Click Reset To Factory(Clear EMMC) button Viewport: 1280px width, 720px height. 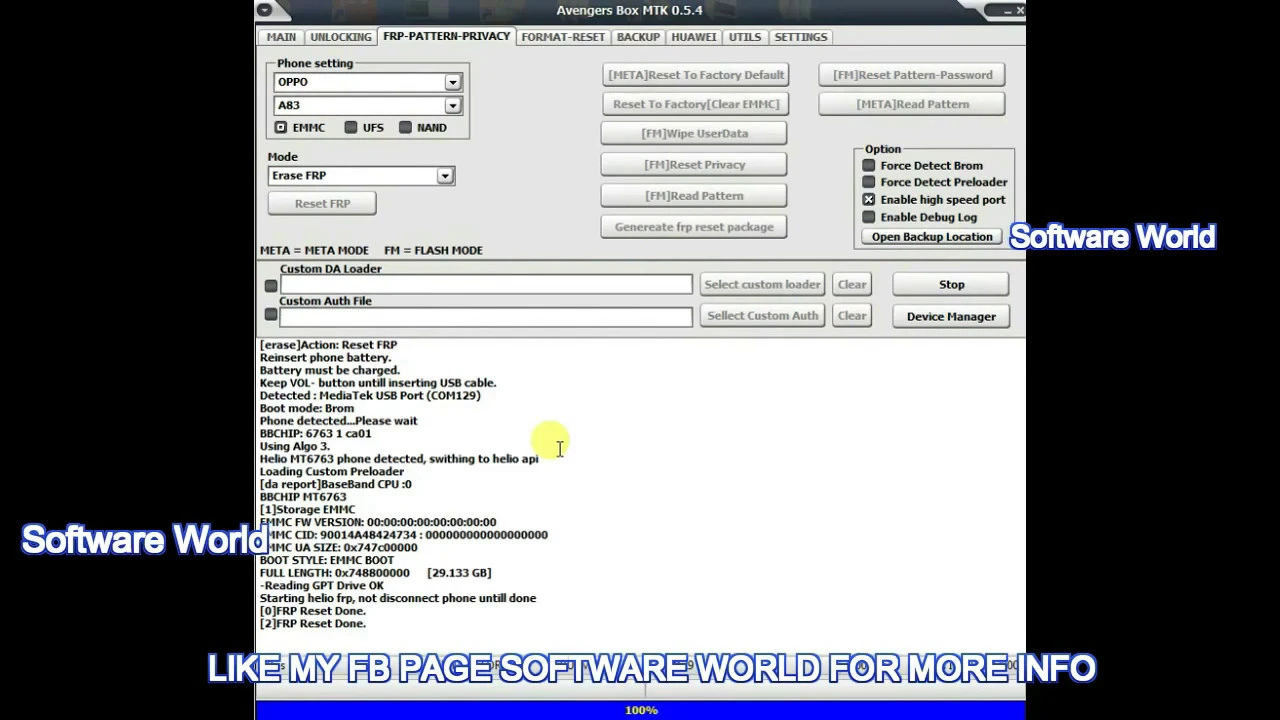coord(696,104)
